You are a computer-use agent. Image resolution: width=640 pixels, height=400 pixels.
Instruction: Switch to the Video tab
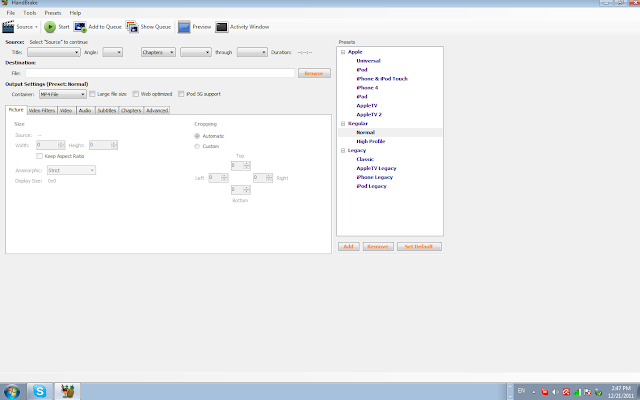click(66, 111)
